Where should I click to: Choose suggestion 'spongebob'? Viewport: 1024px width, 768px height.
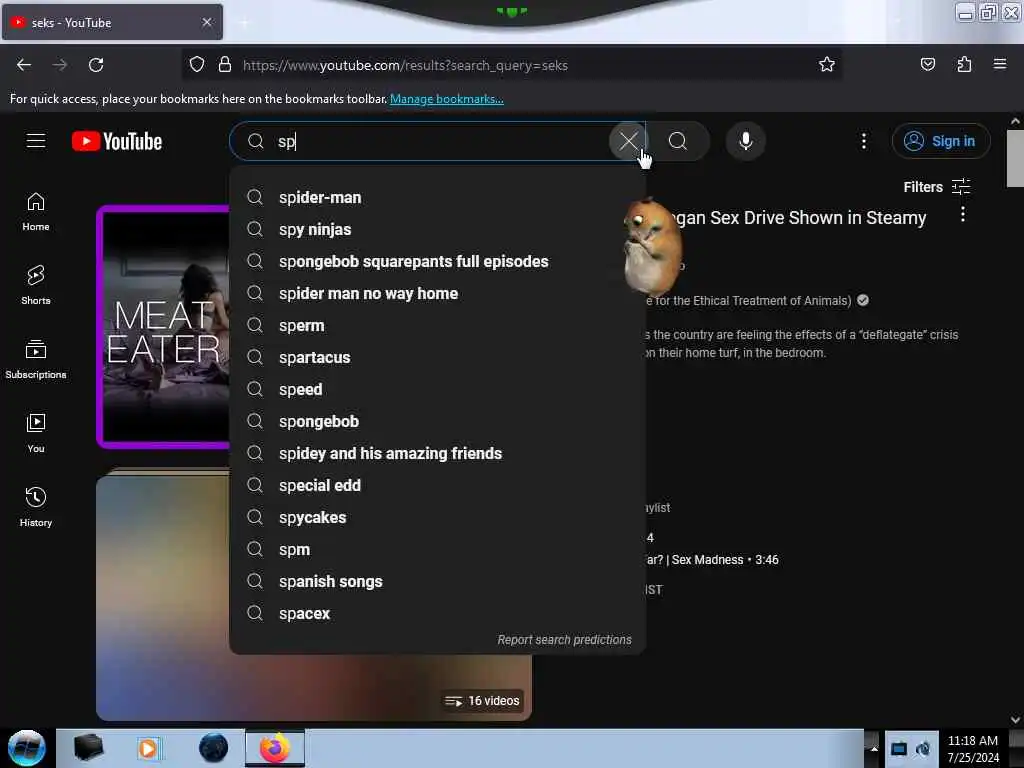pos(437,421)
